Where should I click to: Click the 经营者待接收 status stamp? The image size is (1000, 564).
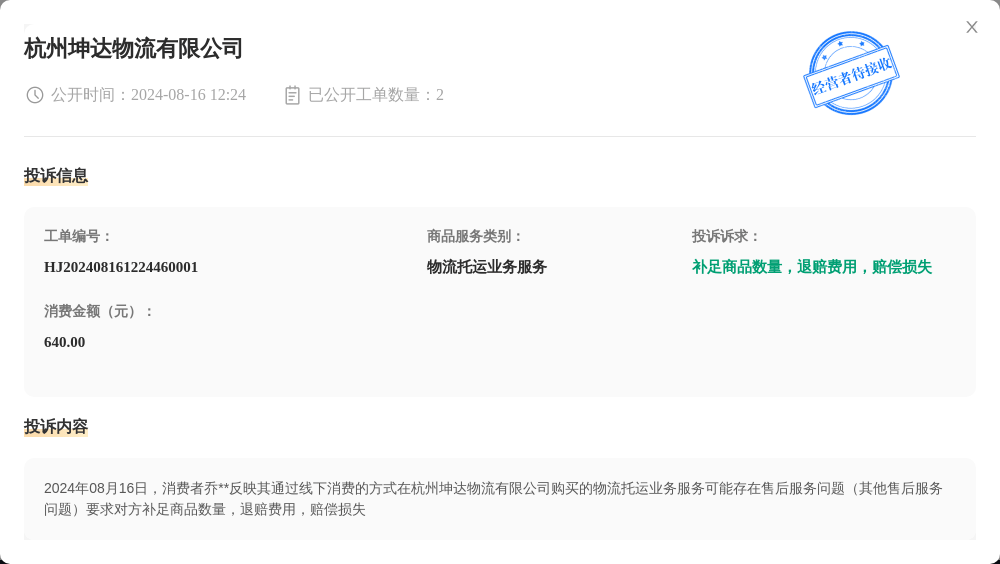coord(851,73)
